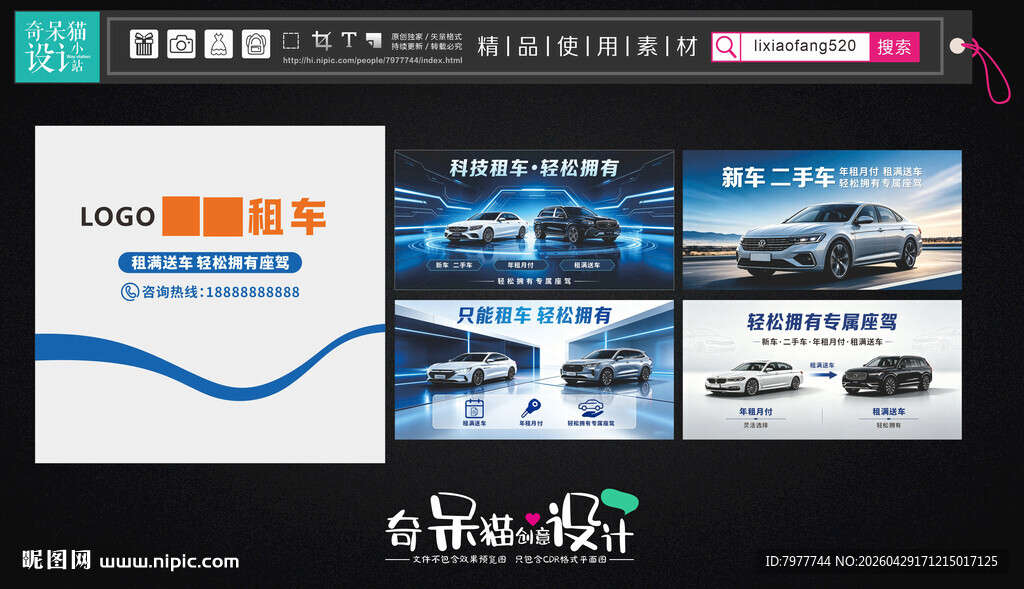Select the camera icon
The width and height of the screenshot is (1024, 589).
click(x=182, y=44)
